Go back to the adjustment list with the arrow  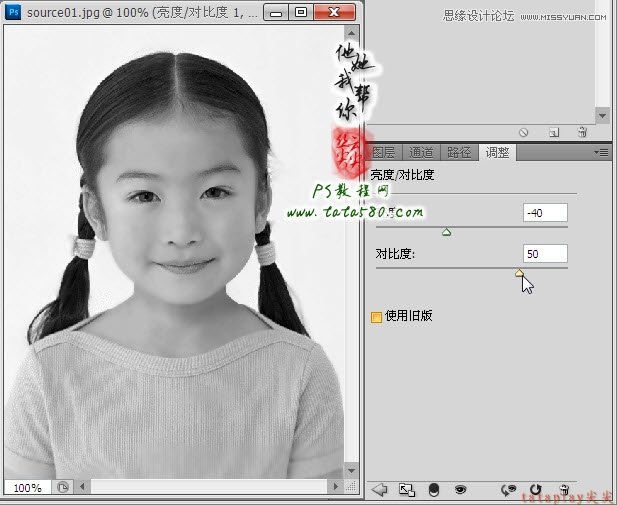(x=379, y=490)
